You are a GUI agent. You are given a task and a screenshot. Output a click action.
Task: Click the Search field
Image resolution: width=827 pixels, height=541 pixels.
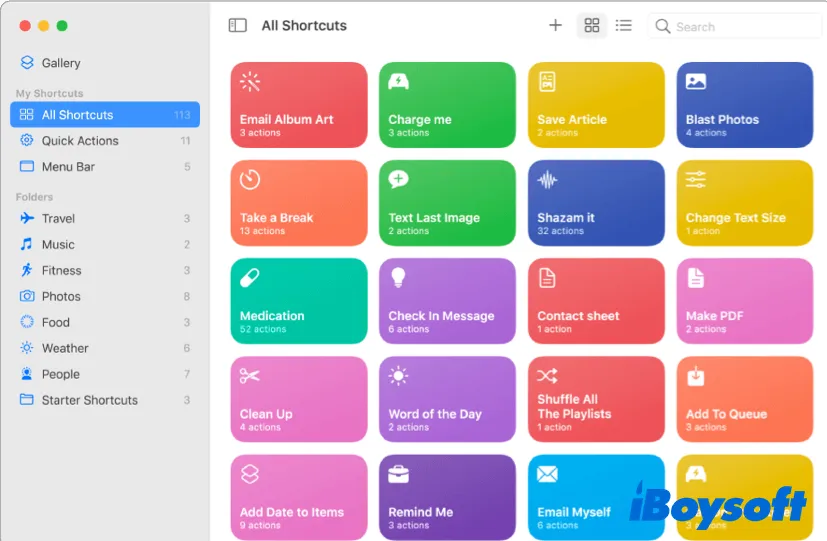click(735, 27)
